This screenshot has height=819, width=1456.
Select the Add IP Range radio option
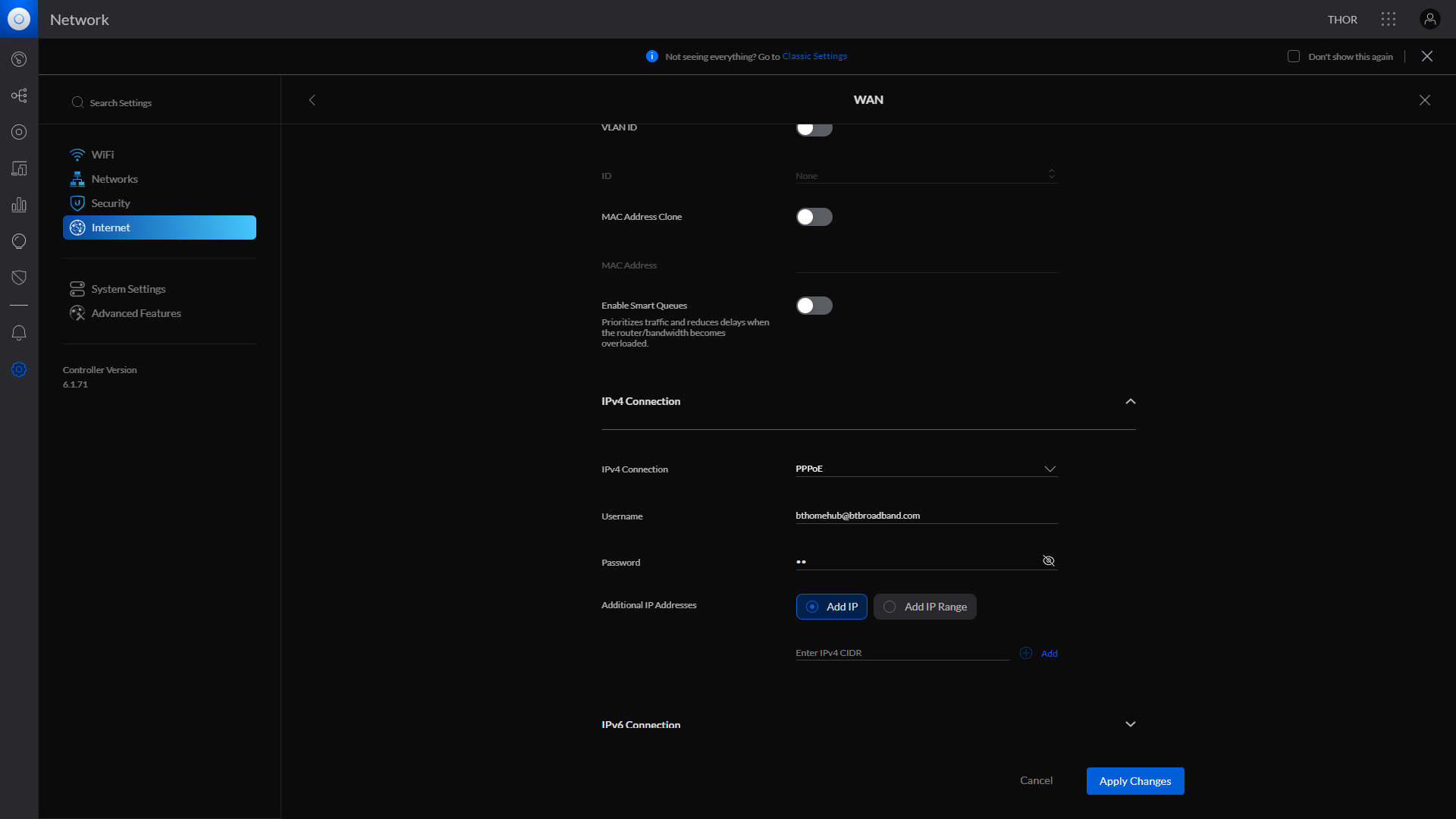(x=924, y=607)
